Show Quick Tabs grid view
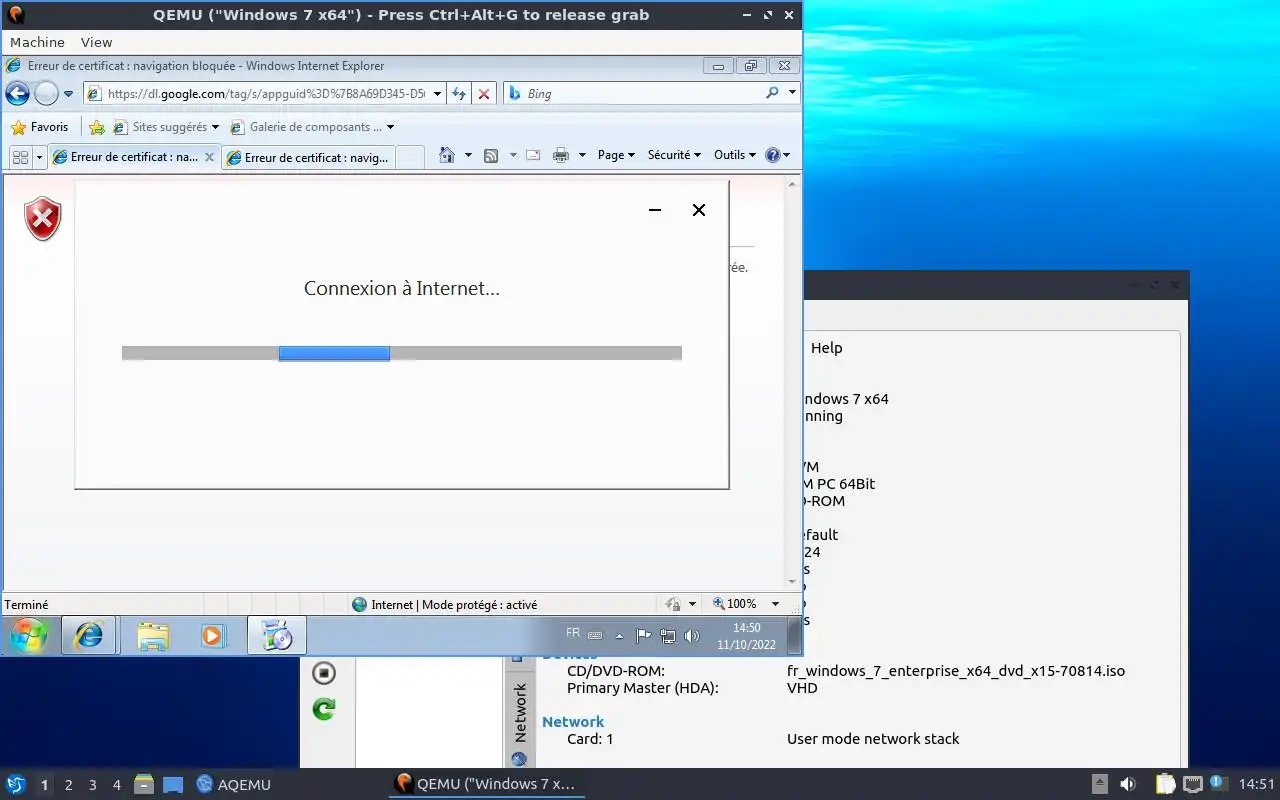Screen dimensions: 1280x800 [x=21, y=157]
